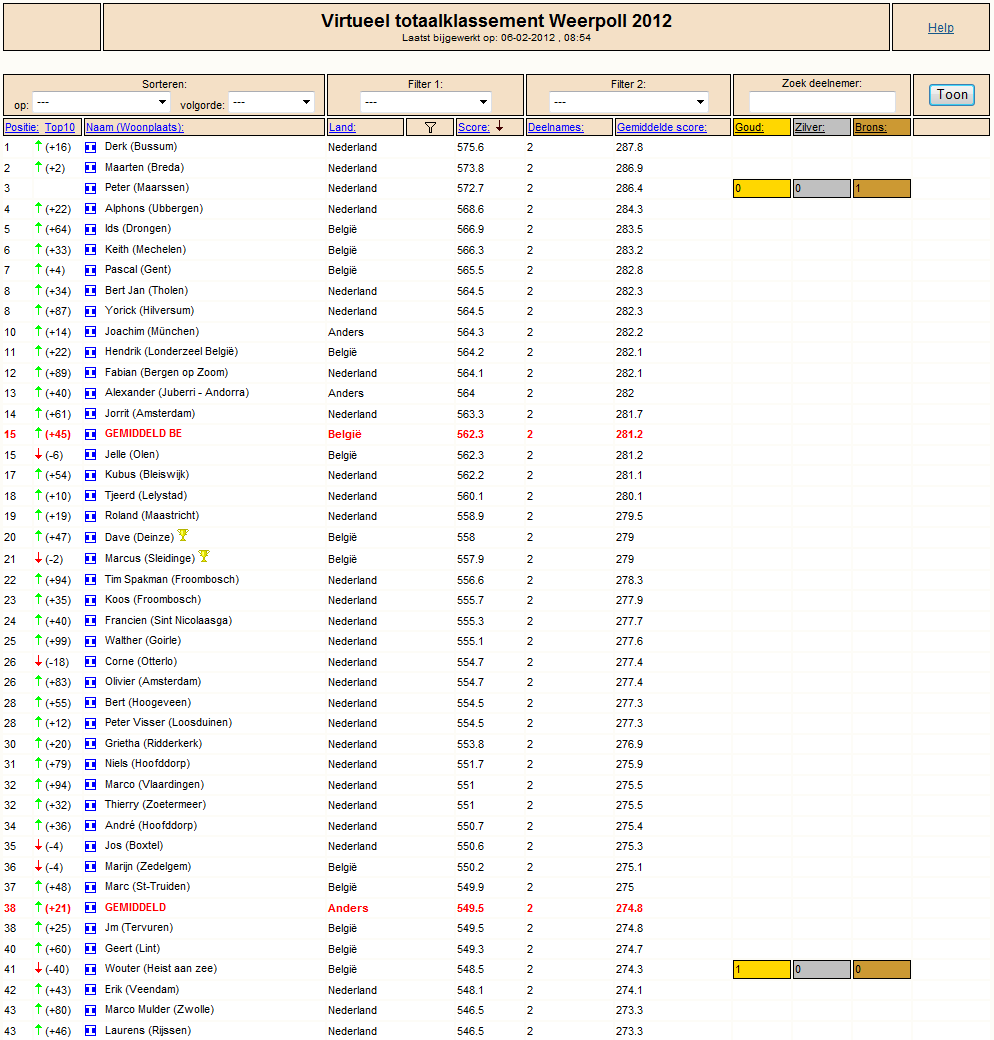Click the blue icon for GEMIDDELD BE row
This screenshot has width=994, height=1040.
tap(91, 434)
